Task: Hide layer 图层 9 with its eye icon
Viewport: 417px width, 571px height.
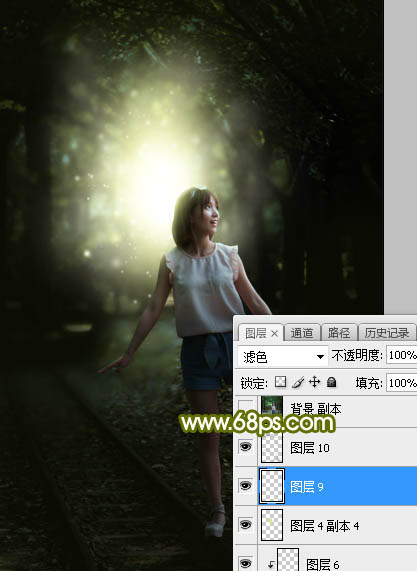Action: coord(245,485)
